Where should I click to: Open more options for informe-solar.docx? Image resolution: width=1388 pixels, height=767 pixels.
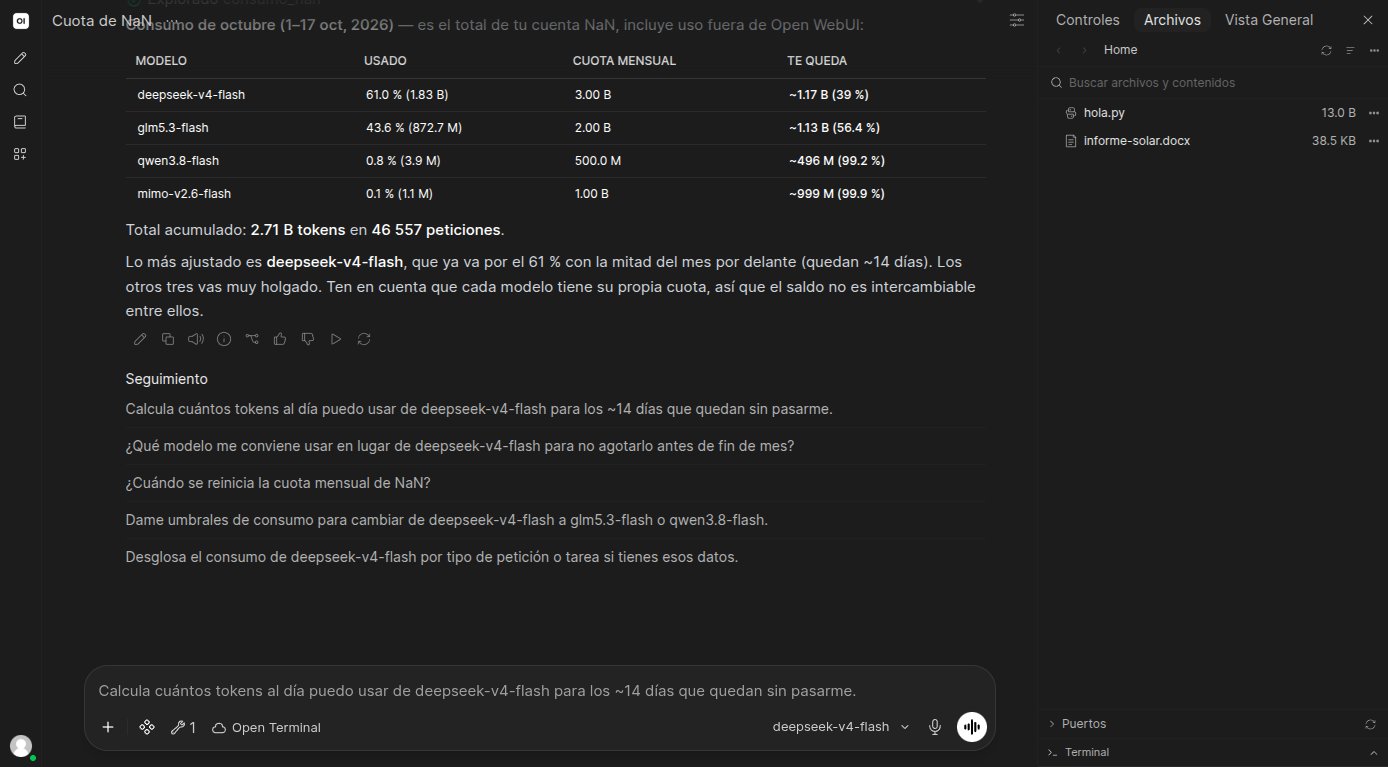[x=1374, y=141]
